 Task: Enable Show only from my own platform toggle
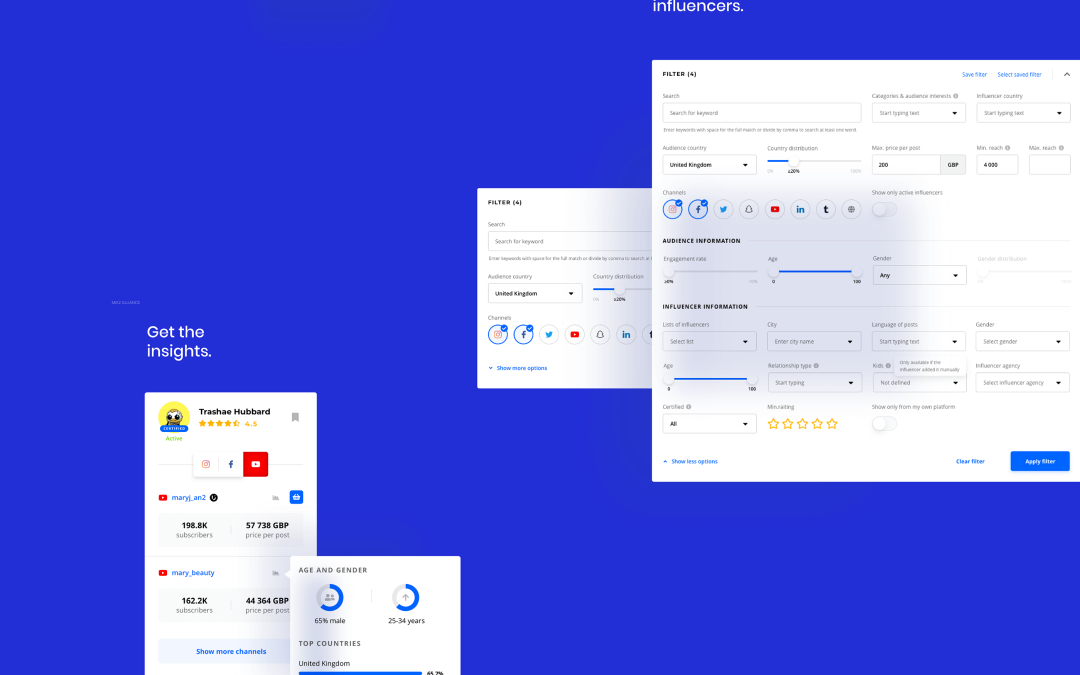(884, 424)
